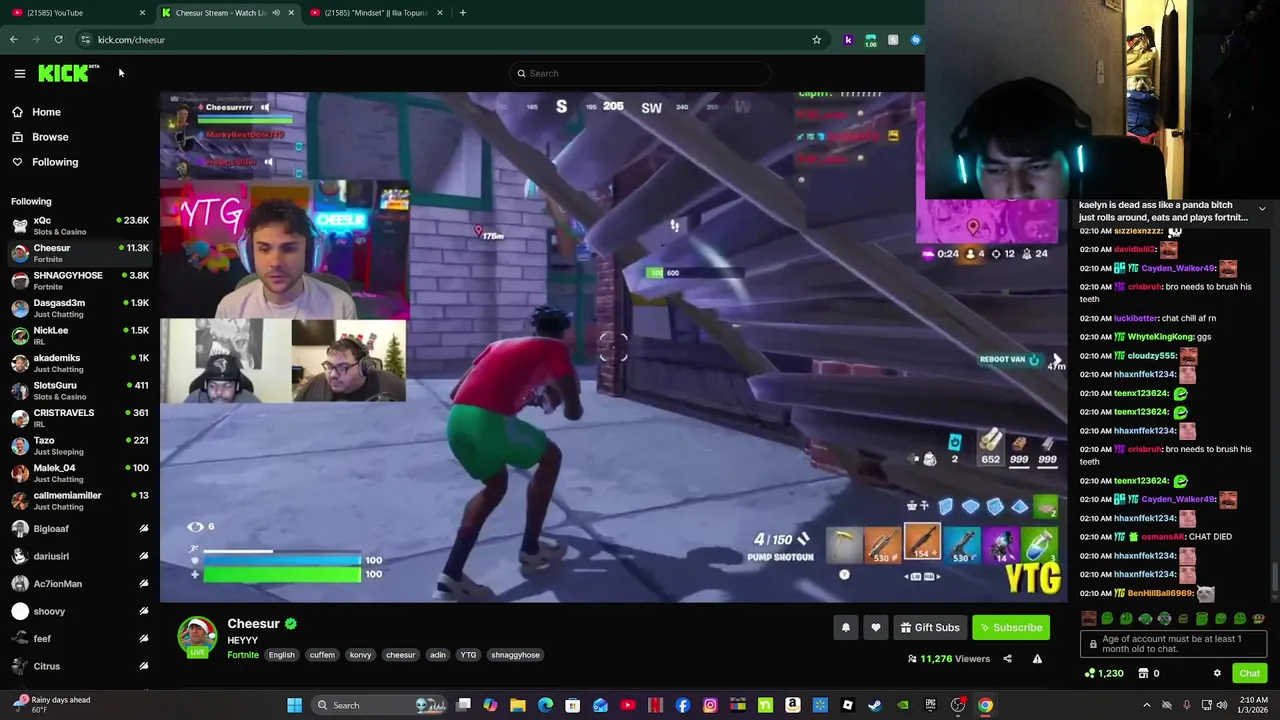Open NickLee channel in Following list

(x=80, y=336)
